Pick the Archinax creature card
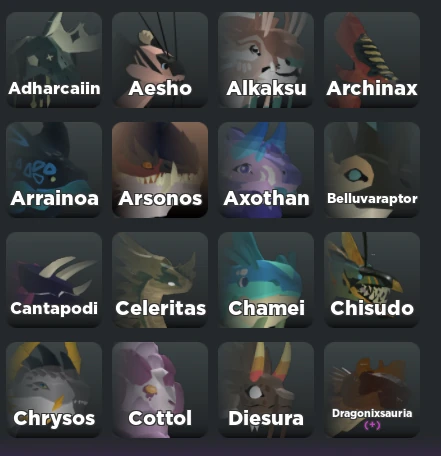The width and height of the screenshot is (441, 456). click(x=372, y=60)
